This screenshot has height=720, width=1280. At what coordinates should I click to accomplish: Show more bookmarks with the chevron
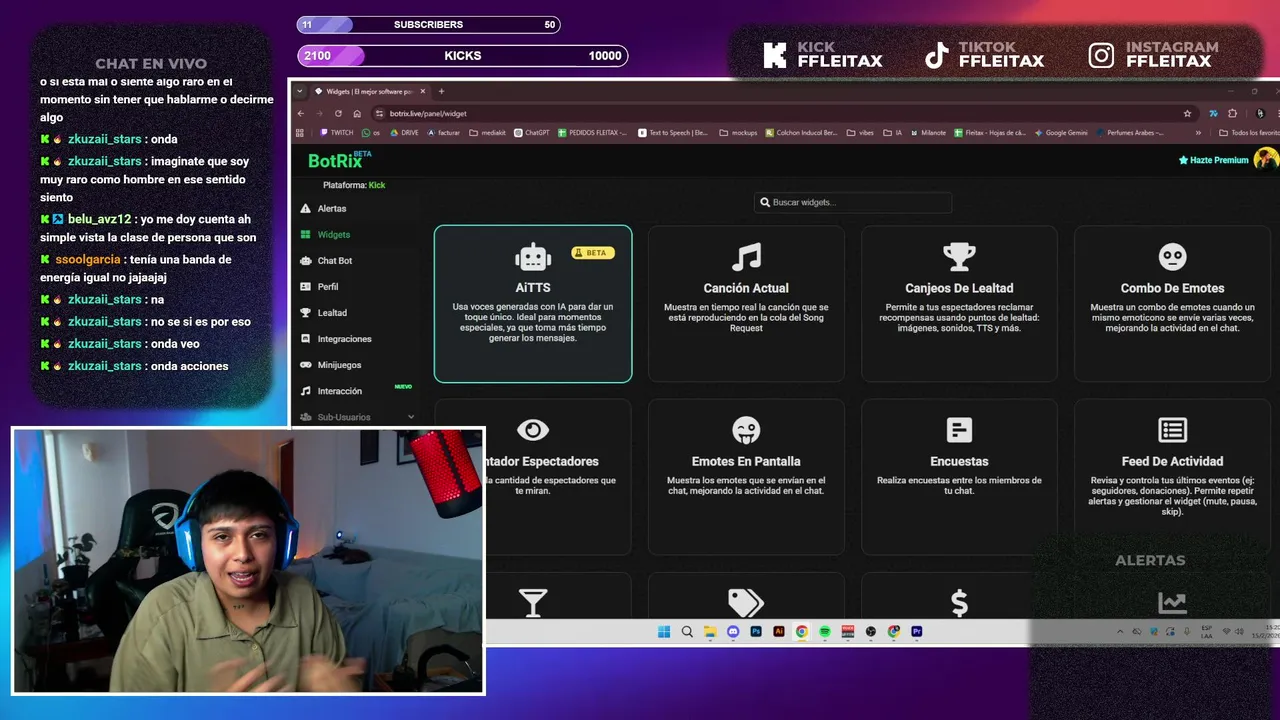[1199, 132]
